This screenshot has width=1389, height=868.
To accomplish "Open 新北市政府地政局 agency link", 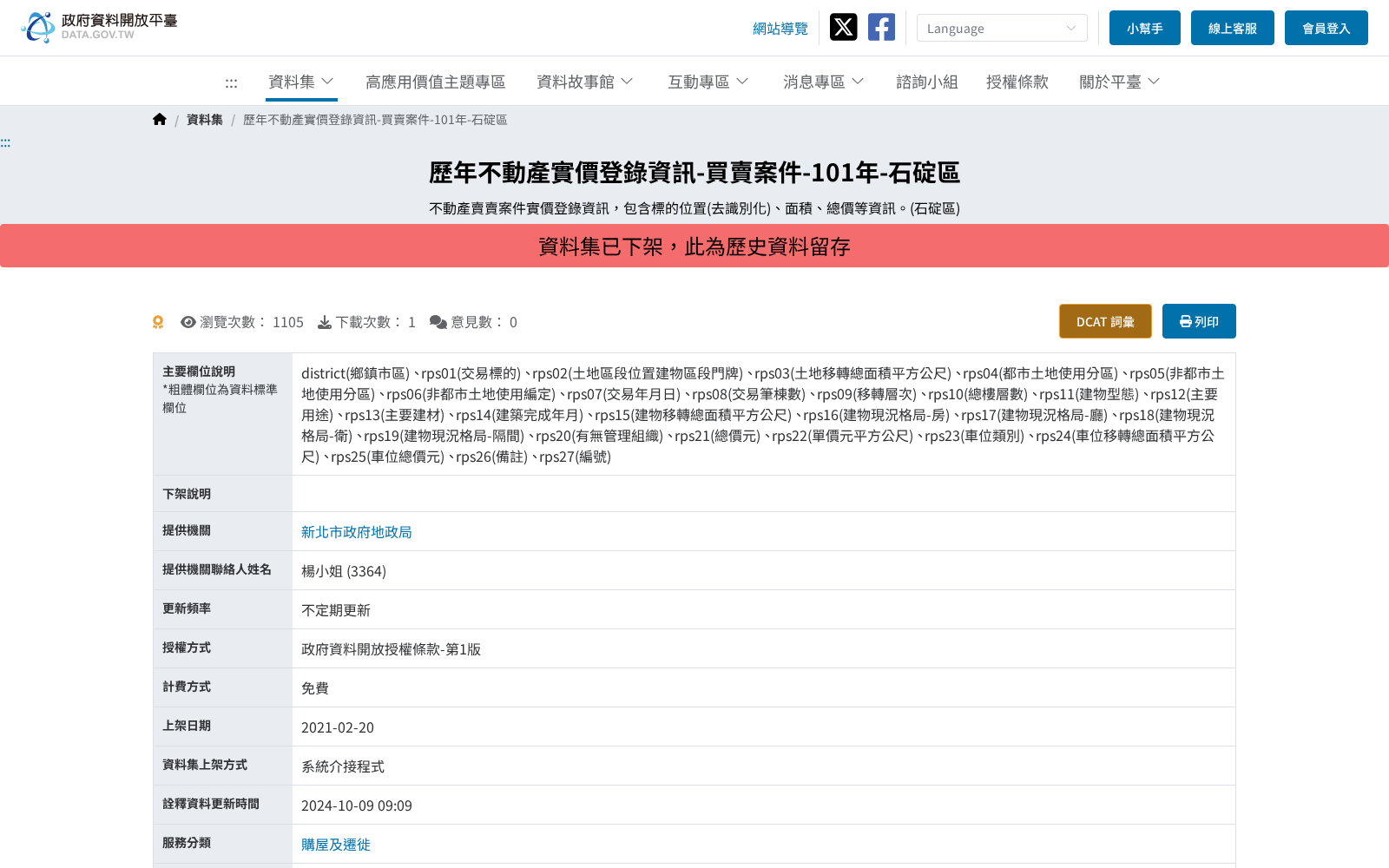I will [x=357, y=532].
